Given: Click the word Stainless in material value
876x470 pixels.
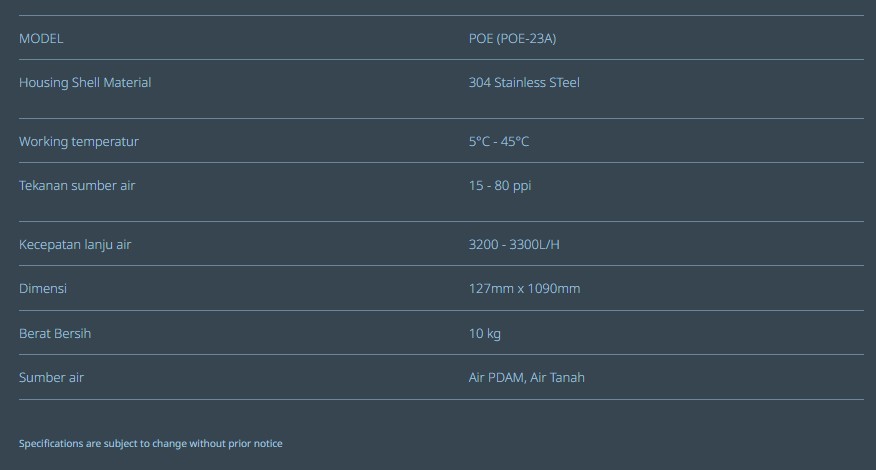Looking at the screenshot, I should [520, 82].
